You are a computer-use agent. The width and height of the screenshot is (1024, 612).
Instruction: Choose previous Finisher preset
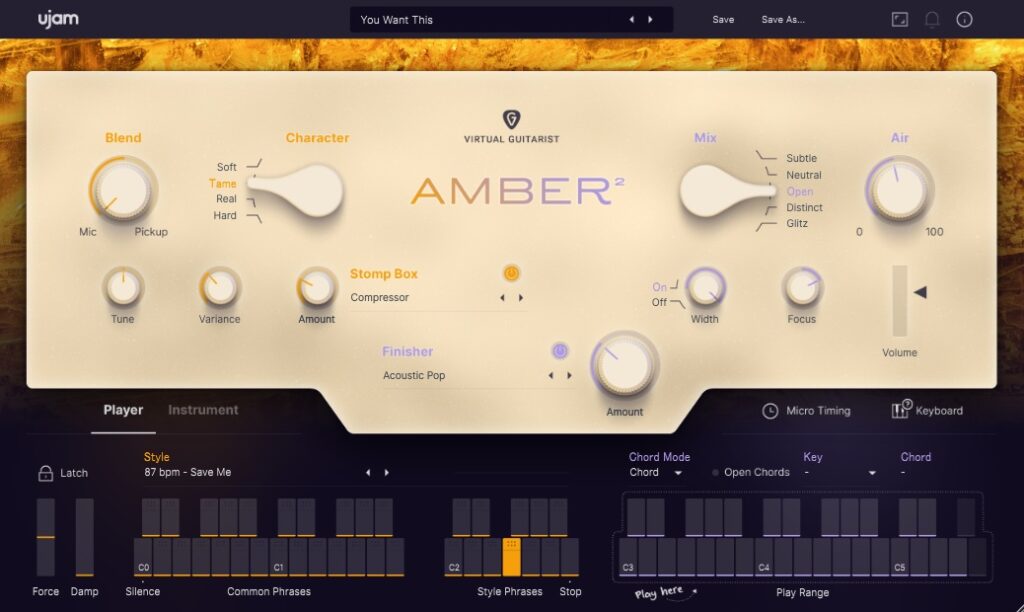(551, 376)
